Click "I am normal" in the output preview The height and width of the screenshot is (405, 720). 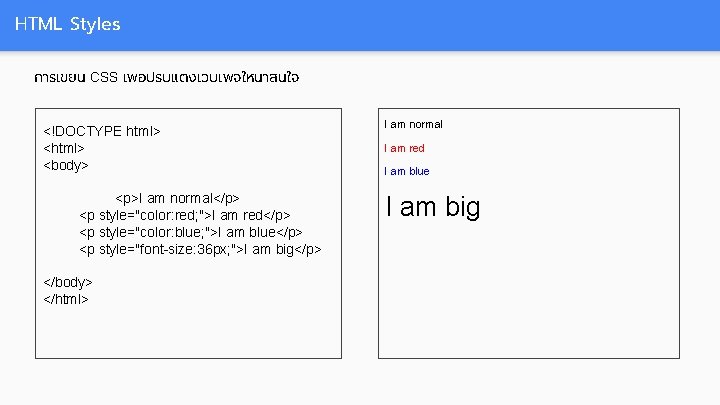point(413,124)
